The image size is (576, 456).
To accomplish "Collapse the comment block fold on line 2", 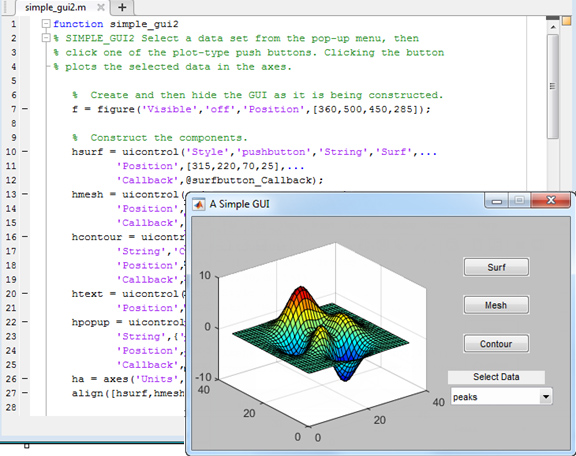I will tap(46, 38).
